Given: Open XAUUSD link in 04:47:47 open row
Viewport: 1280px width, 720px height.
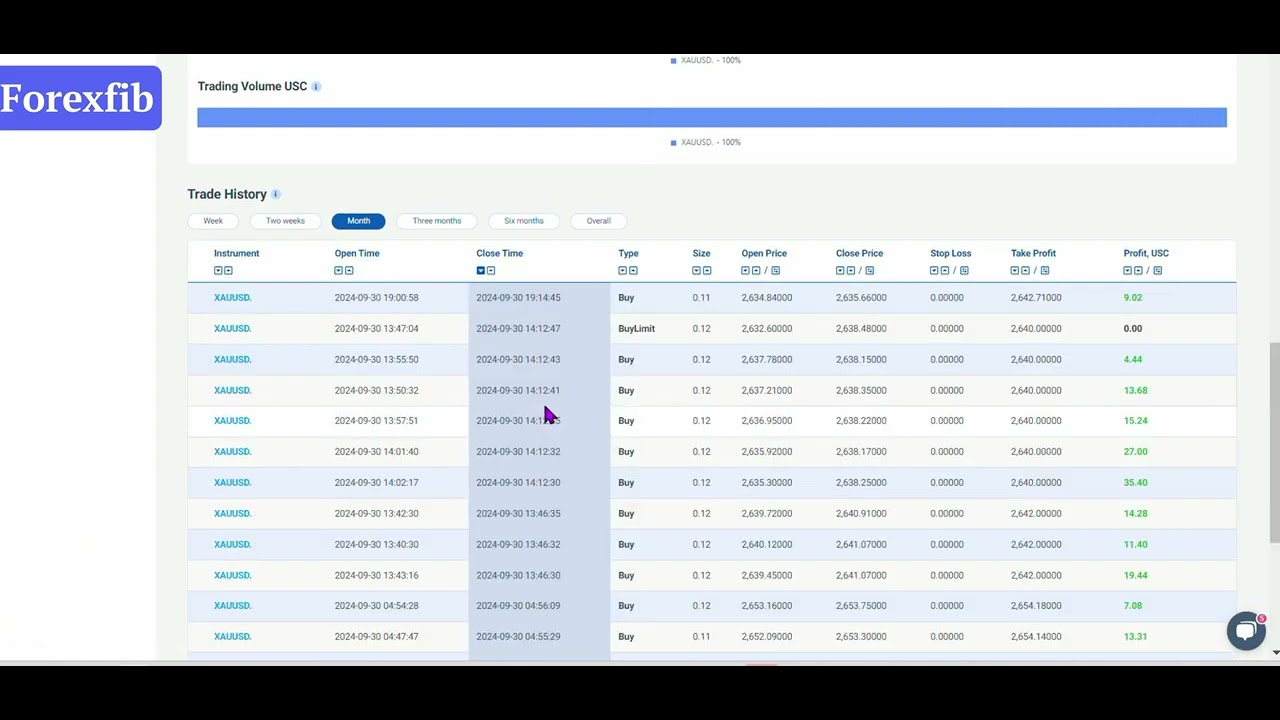Looking at the screenshot, I should coord(232,637).
